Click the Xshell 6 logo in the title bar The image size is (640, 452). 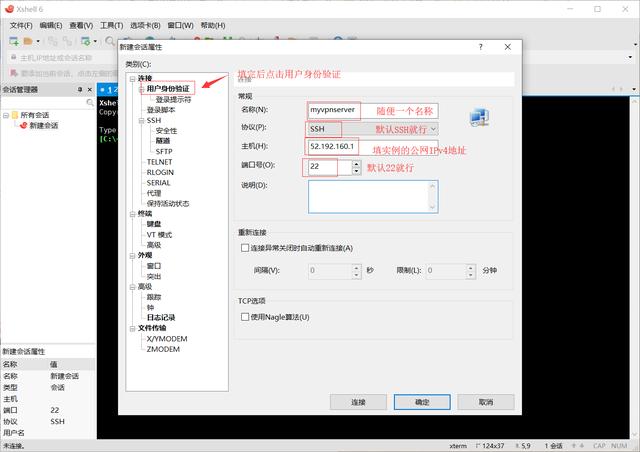click(9, 9)
